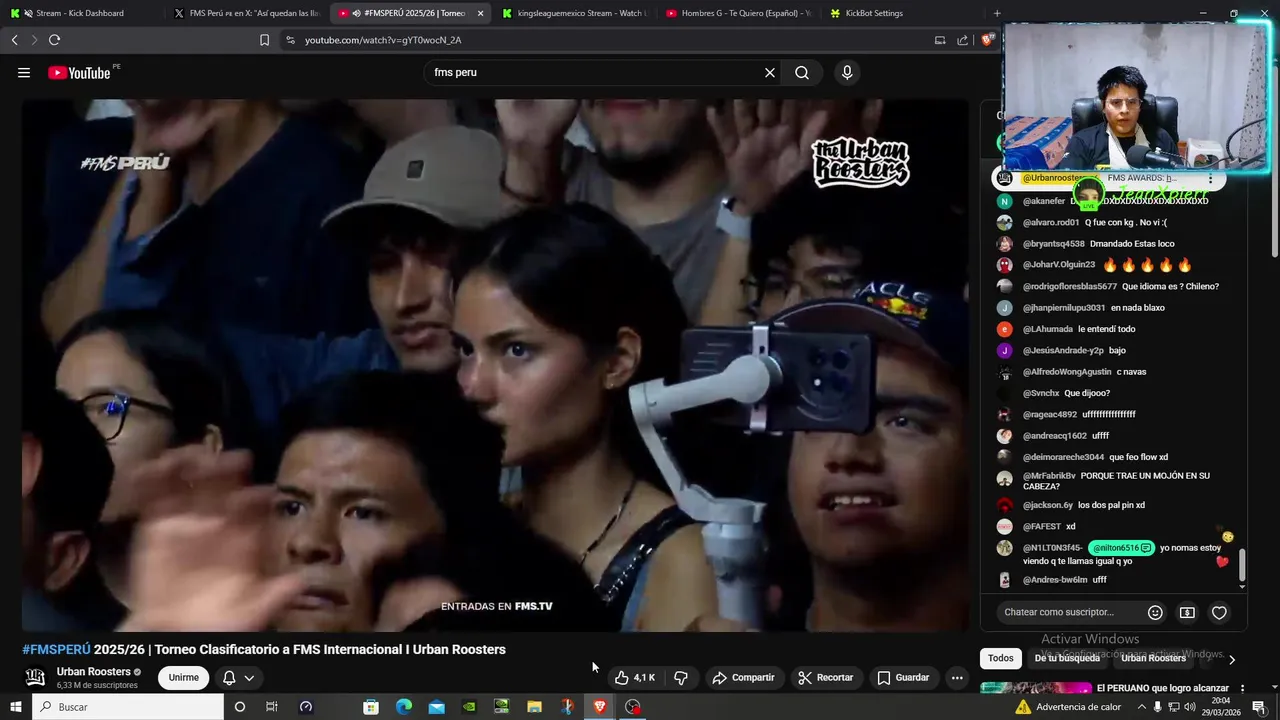Image resolution: width=1280 pixels, height=720 pixels.
Task: Open the YouTube hamburger guide menu
Action: [x=24, y=73]
